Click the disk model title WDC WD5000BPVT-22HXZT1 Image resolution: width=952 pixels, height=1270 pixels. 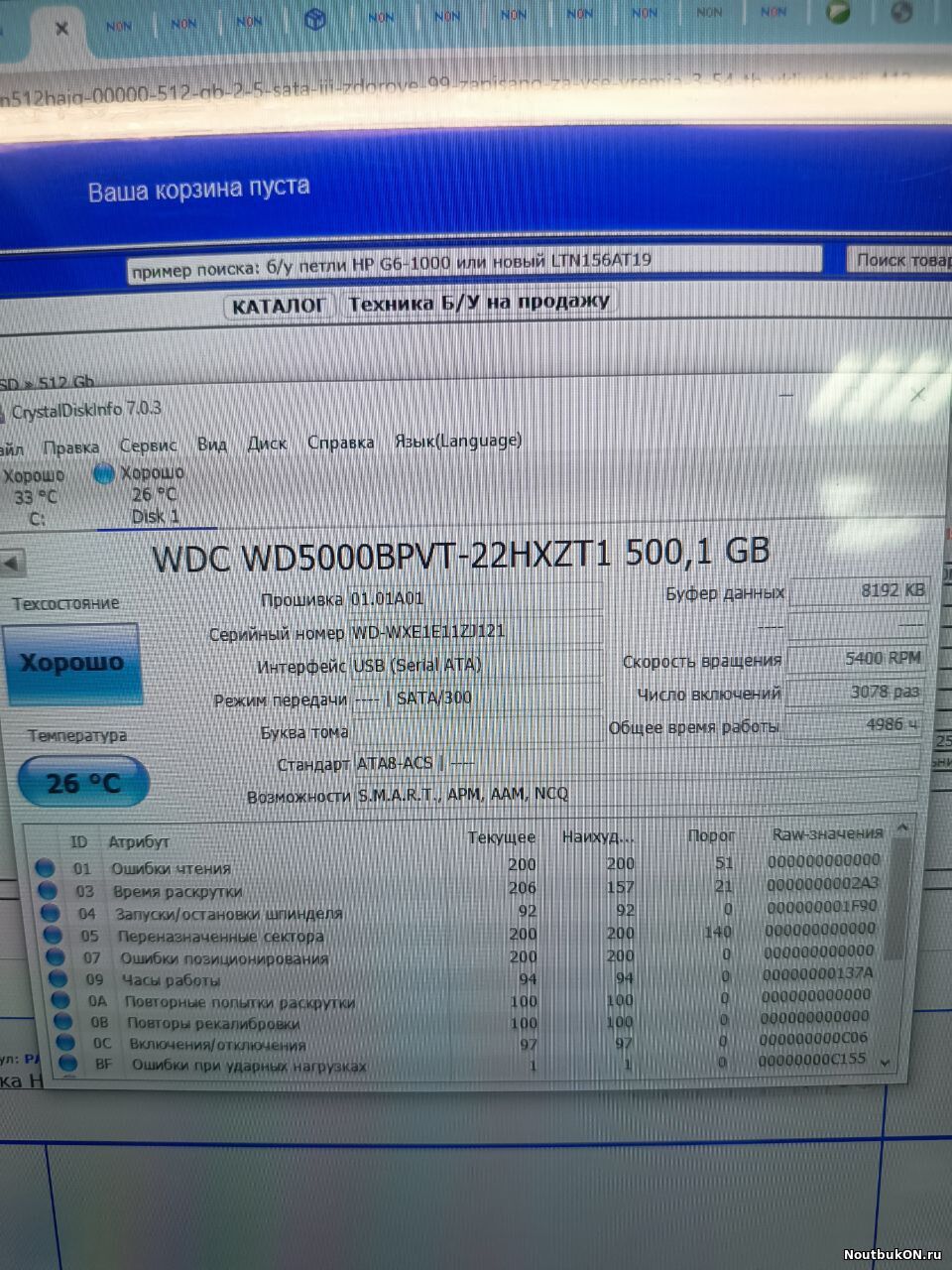(381, 557)
